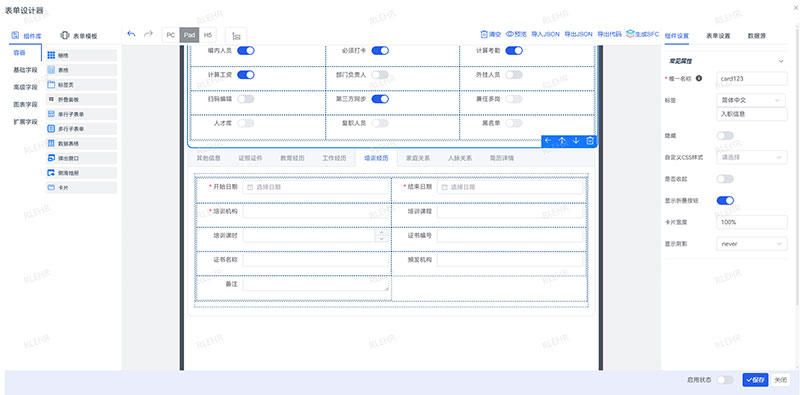The height and width of the screenshot is (395, 800).
Task: Select the 弹出窗口 dialog component
Action: (81, 158)
